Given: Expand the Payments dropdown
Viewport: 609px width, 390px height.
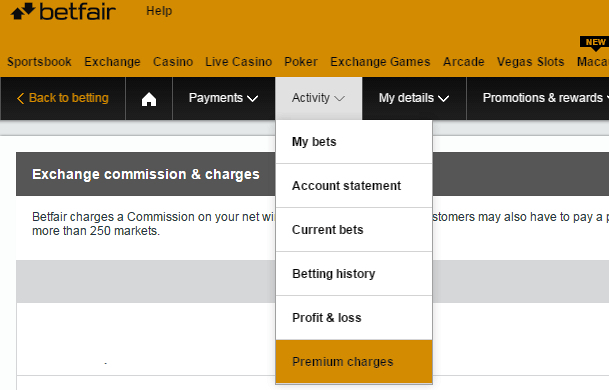Looking at the screenshot, I should (x=223, y=98).
